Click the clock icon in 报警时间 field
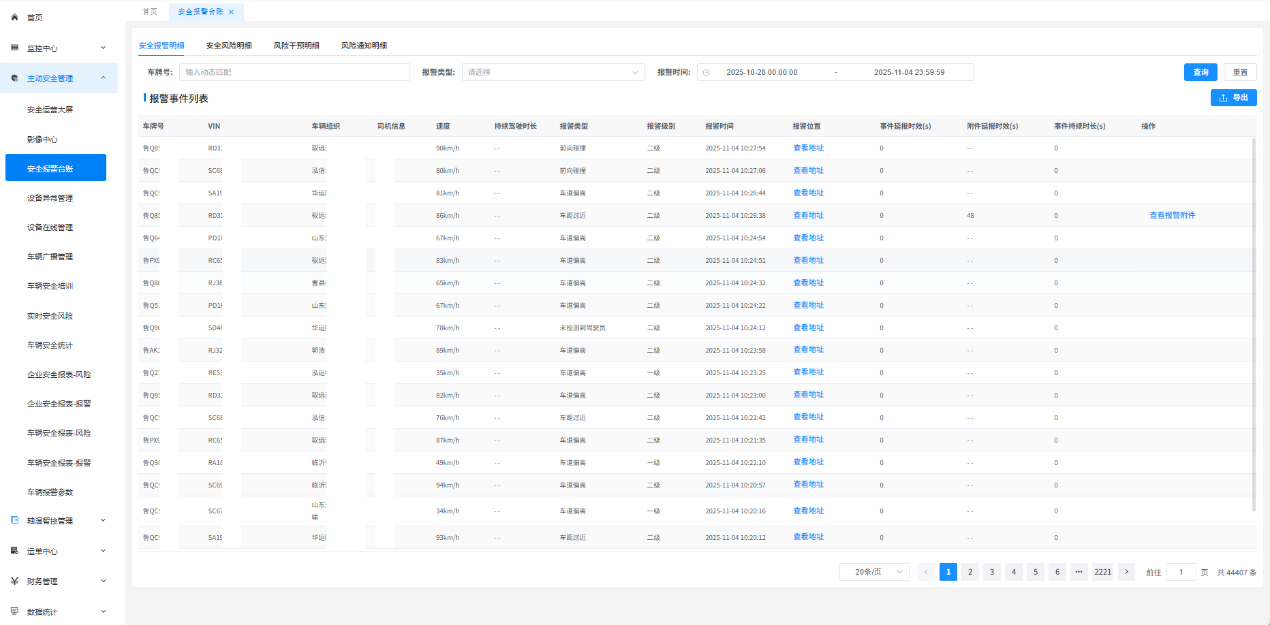The width and height of the screenshot is (1270, 625). point(707,72)
